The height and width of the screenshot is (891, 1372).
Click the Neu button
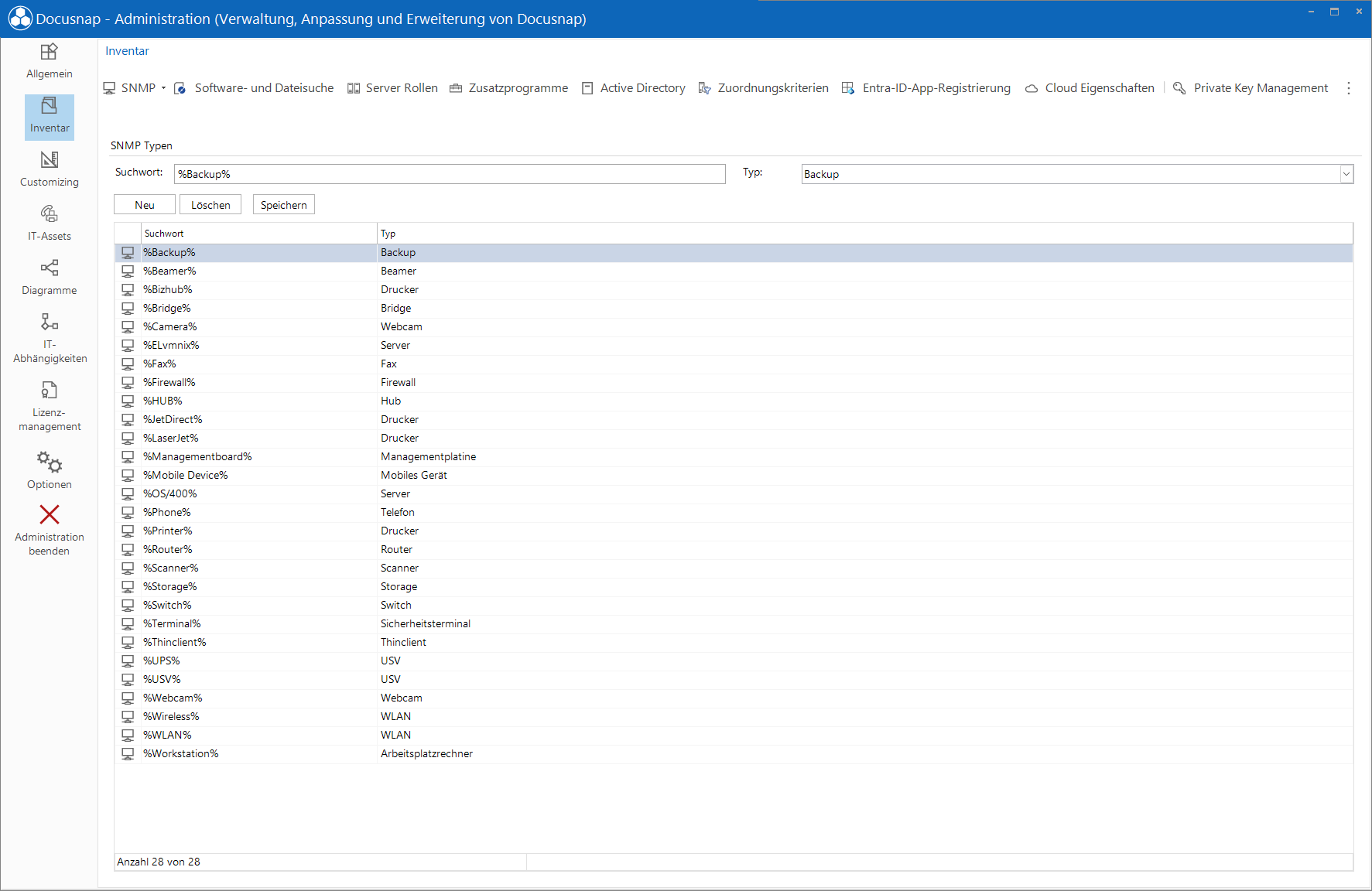pos(145,205)
